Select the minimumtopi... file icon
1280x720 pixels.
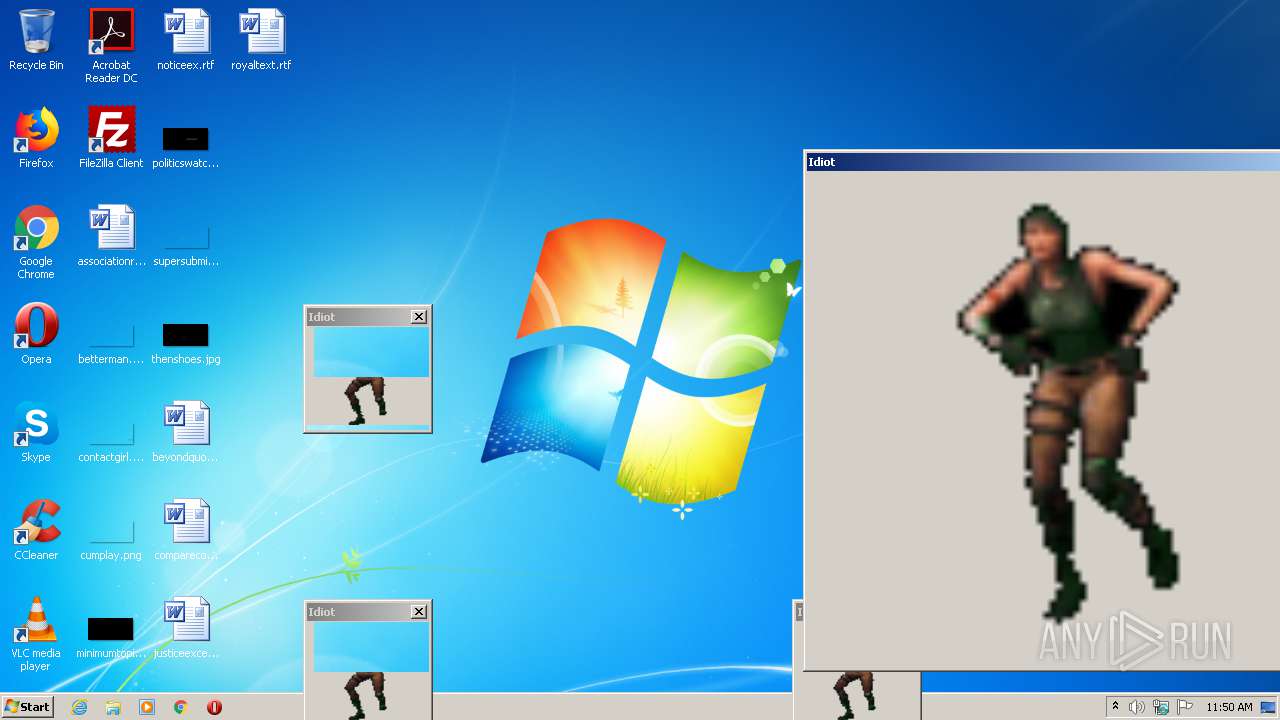click(x=111, y=638)
